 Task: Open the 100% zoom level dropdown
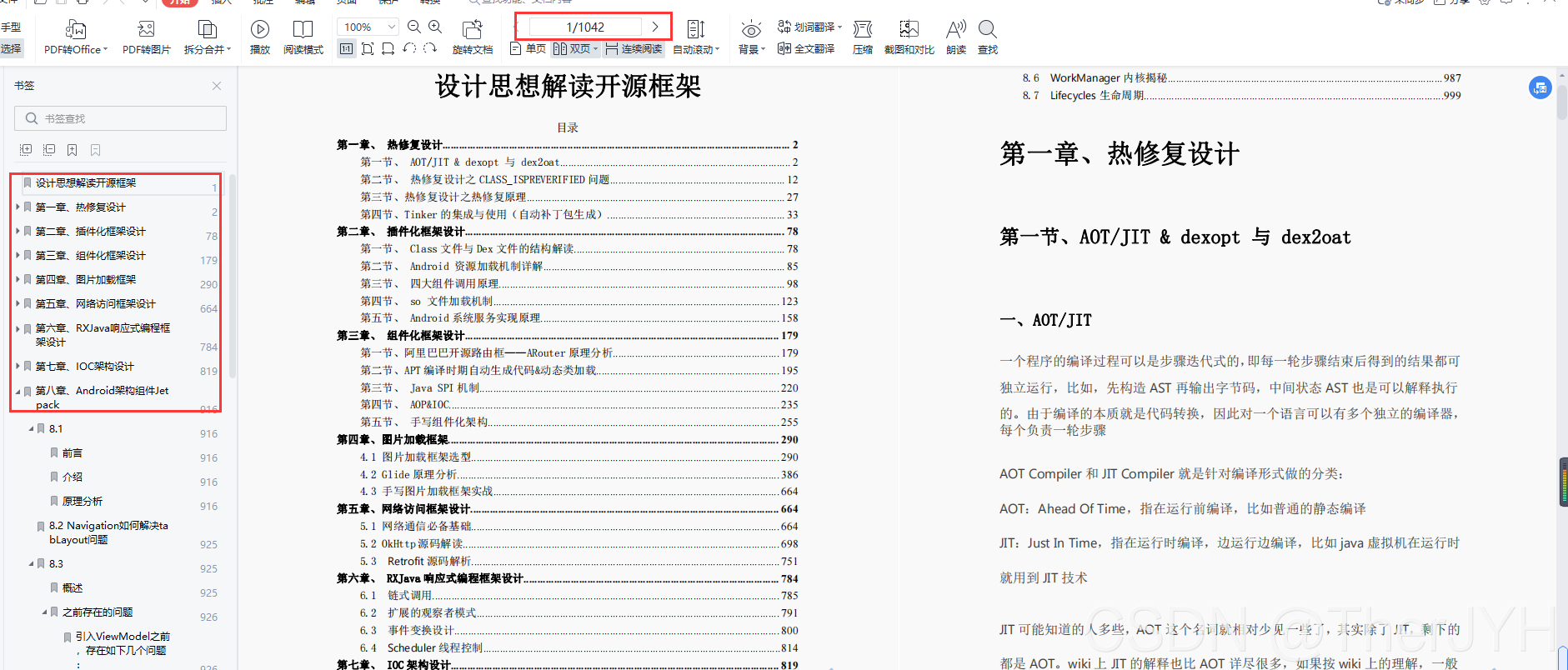click(391, 27)
